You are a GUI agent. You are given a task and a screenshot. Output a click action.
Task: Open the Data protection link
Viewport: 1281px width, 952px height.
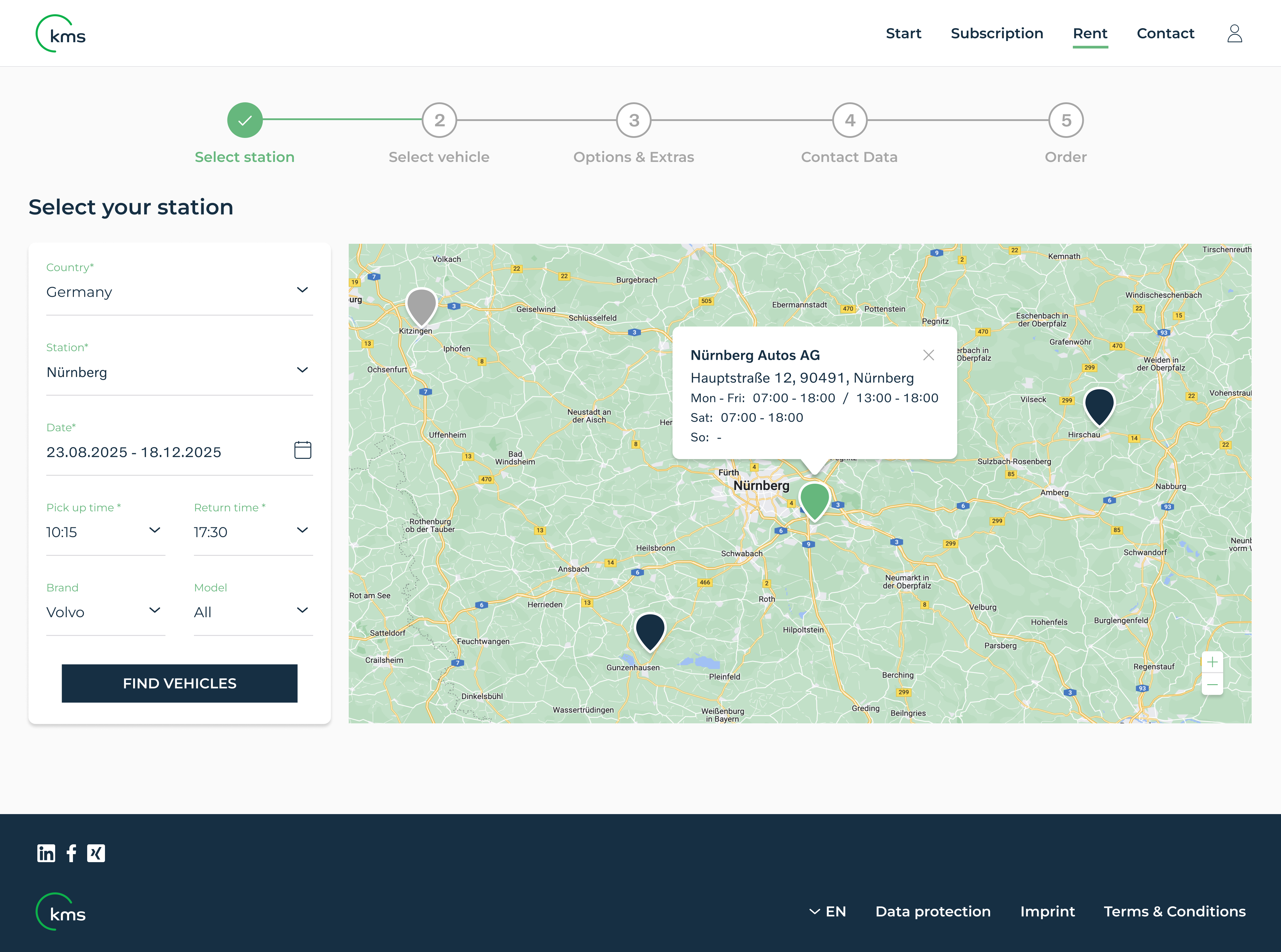(x=933, y=911)
